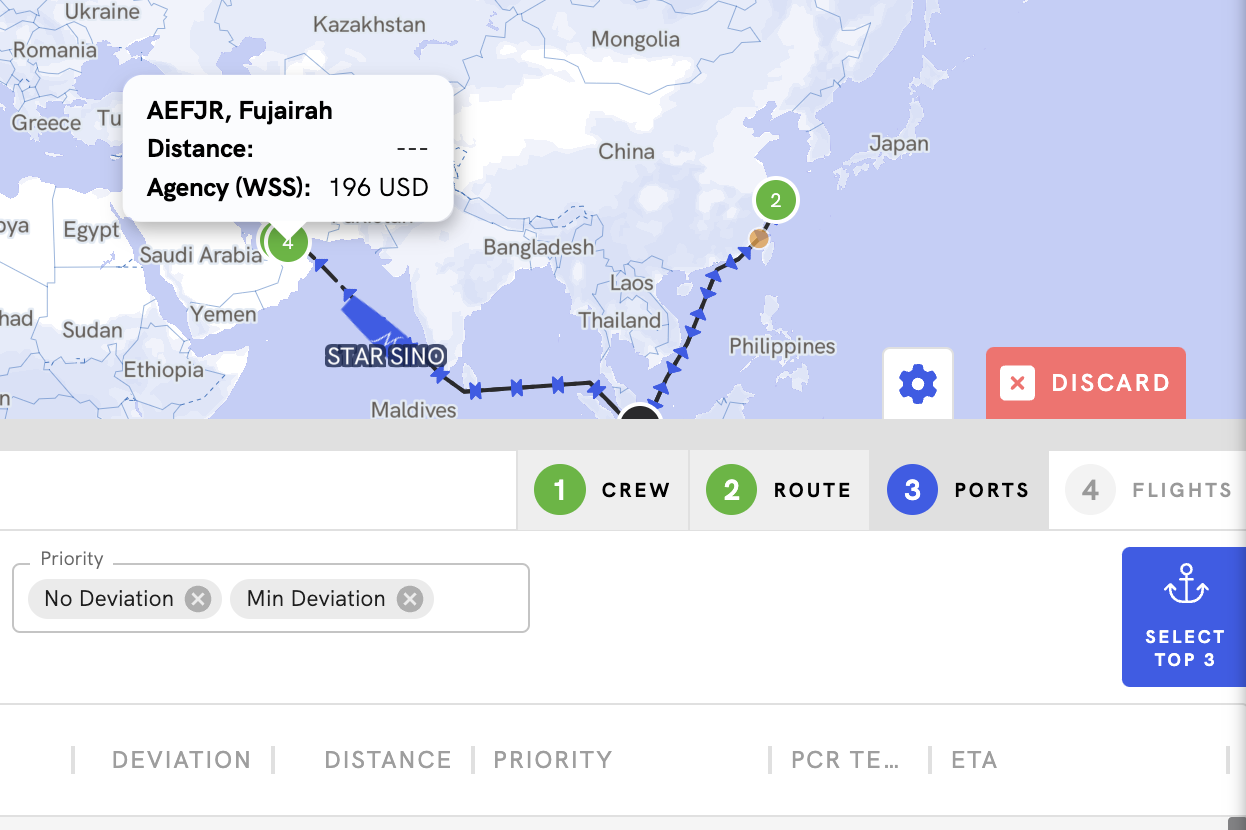Click port marker 2 near China coast
This screenshot has height=830, width=1246.
point(775,201)
